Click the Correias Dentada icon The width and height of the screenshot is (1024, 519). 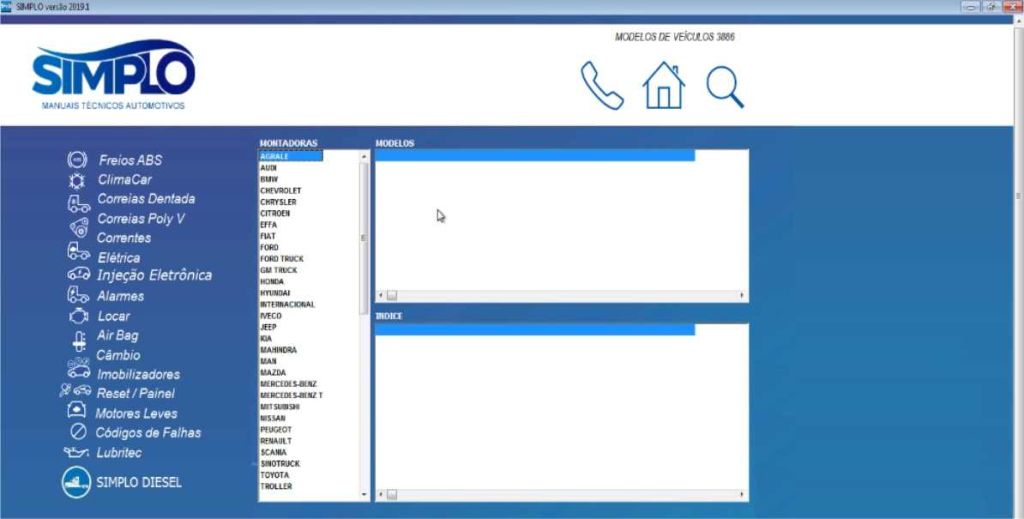78,203
